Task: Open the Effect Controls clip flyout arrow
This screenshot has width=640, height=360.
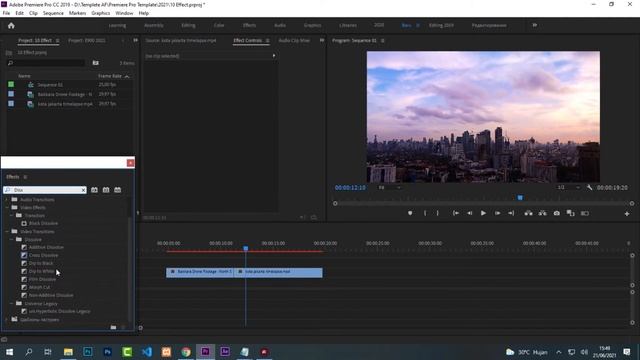Action: coord(274,56)
